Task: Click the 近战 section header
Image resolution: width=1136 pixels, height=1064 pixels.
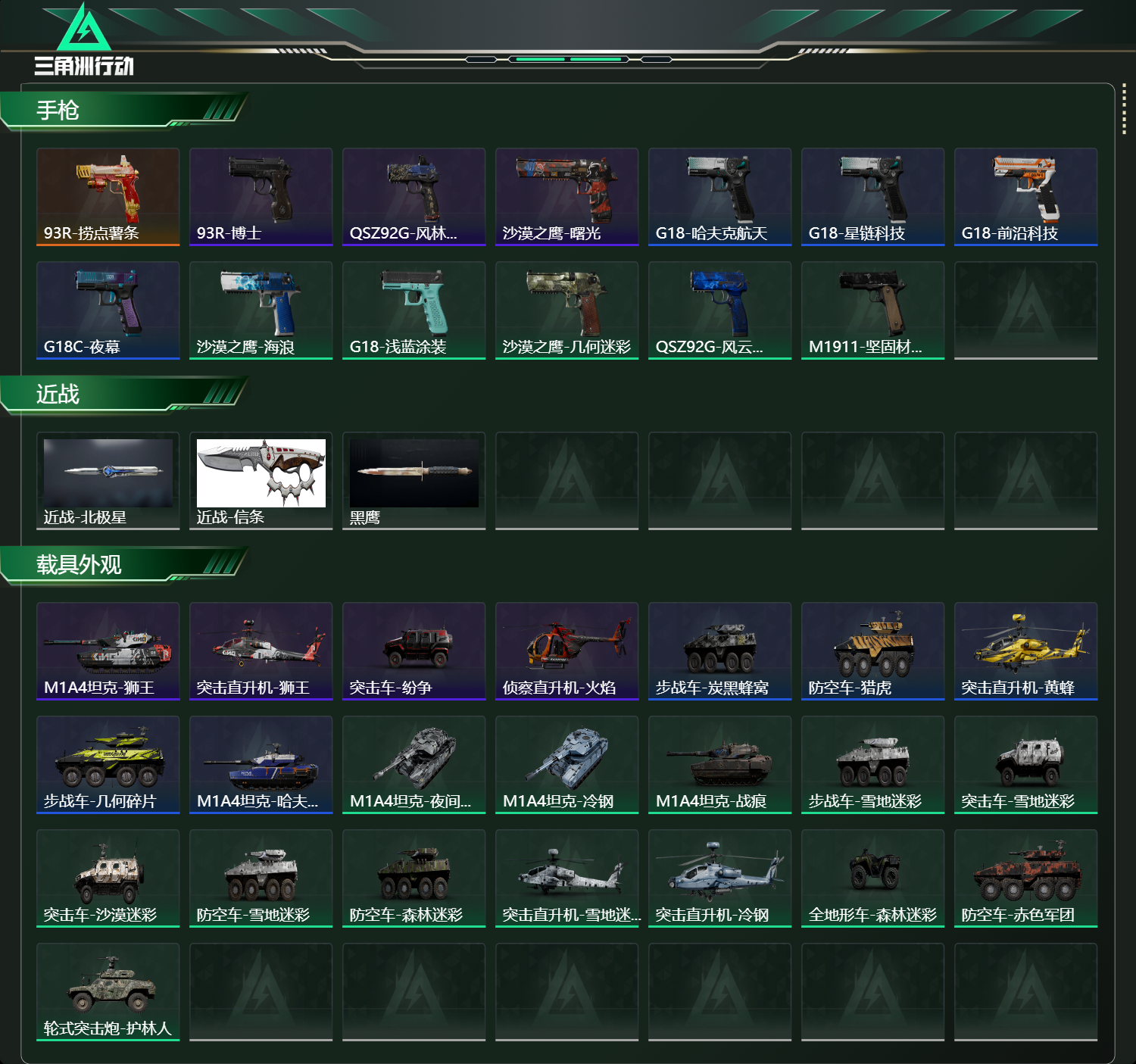Action: (x=125, y=395)
